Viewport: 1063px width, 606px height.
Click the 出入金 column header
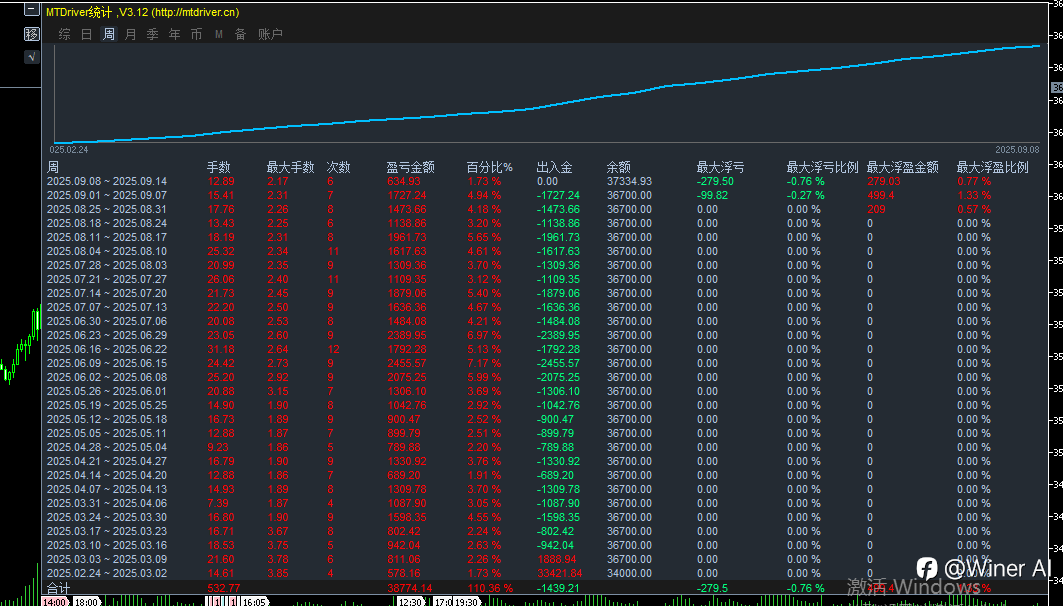point(554,167)
